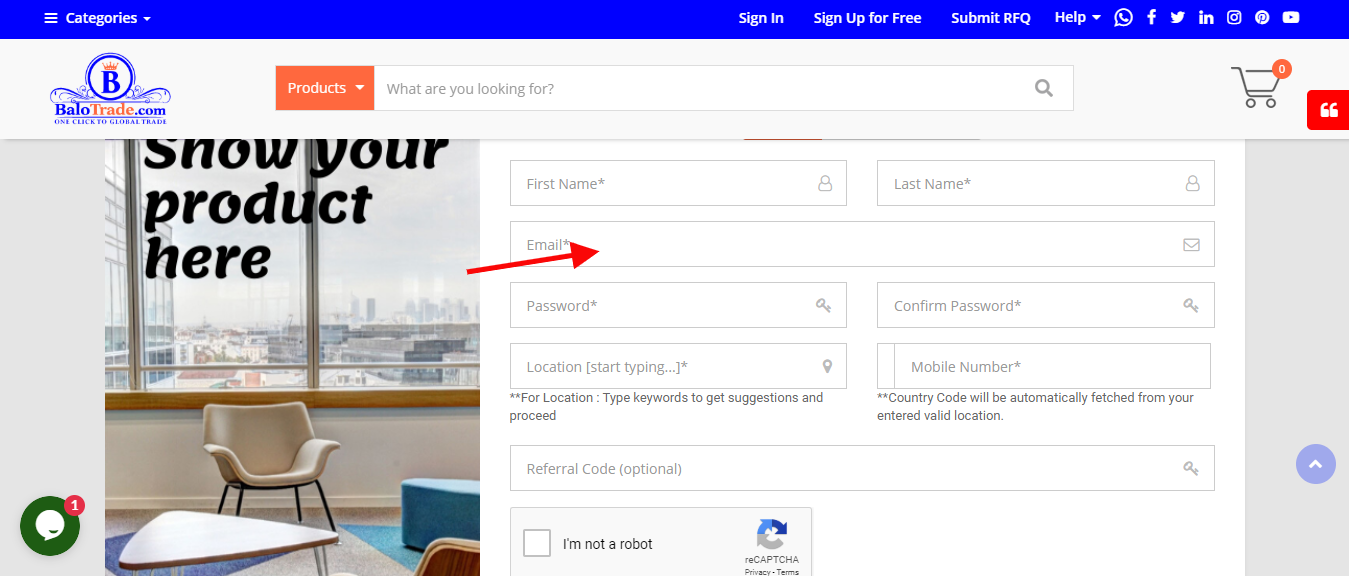Open the Instagram social icon
The image size is (1349, 576).
[1234, 18]
